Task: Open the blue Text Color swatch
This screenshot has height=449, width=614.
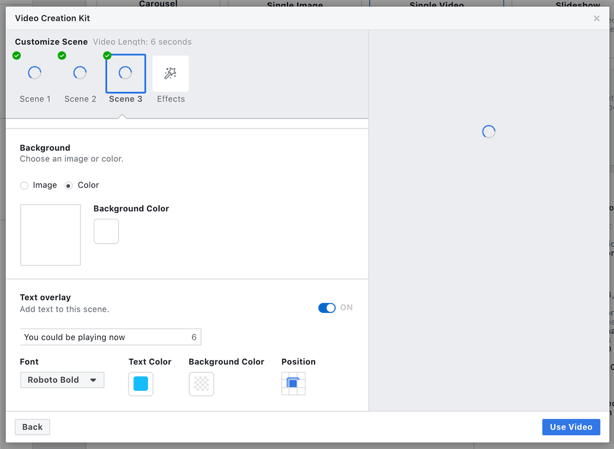Action: [141, 384]
